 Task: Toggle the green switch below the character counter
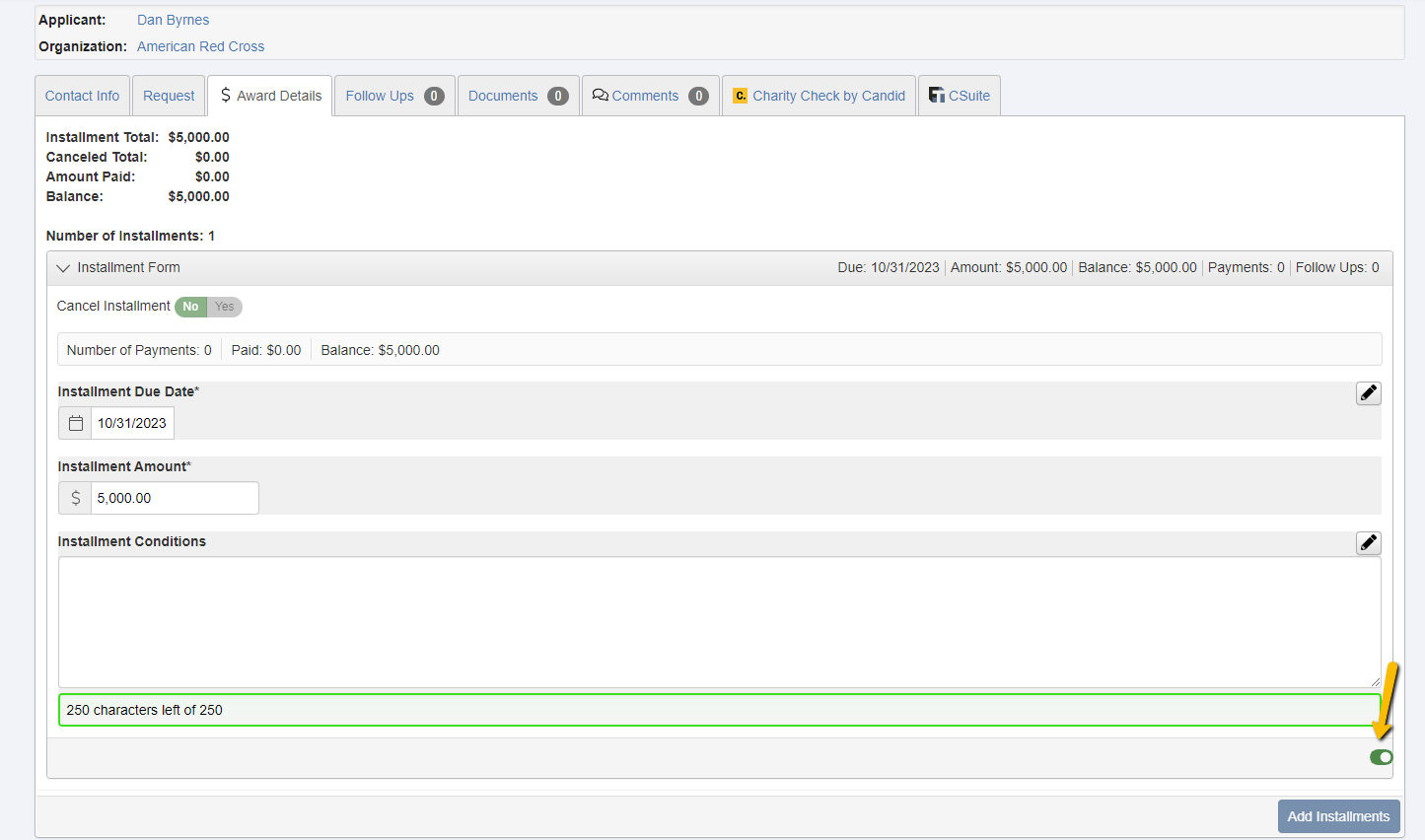[1381, 757]
